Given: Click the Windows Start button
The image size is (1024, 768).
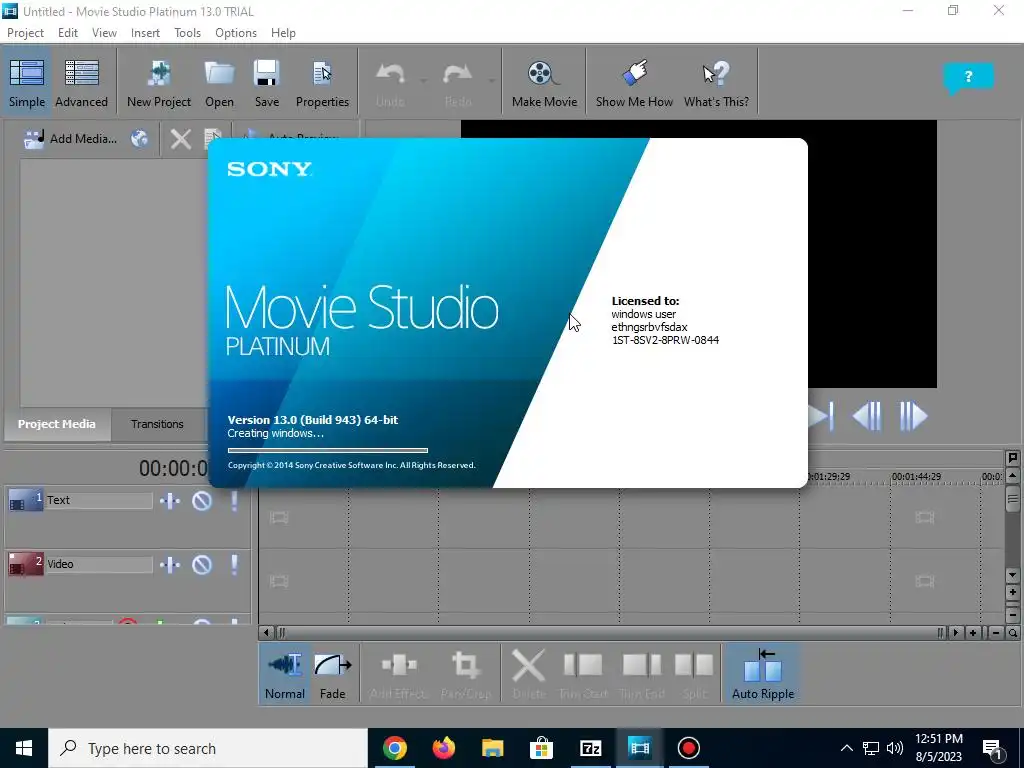Looking at the screenshot, I should 24,748.
